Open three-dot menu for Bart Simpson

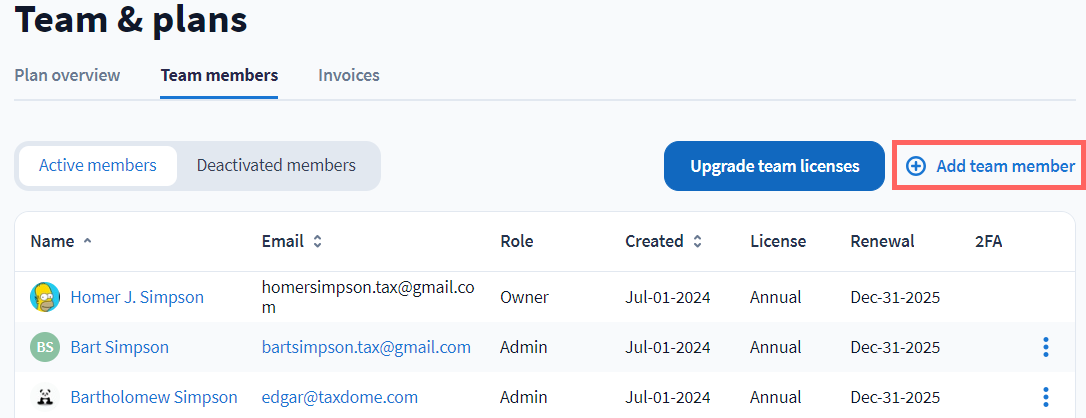(x=1045, y=347)
